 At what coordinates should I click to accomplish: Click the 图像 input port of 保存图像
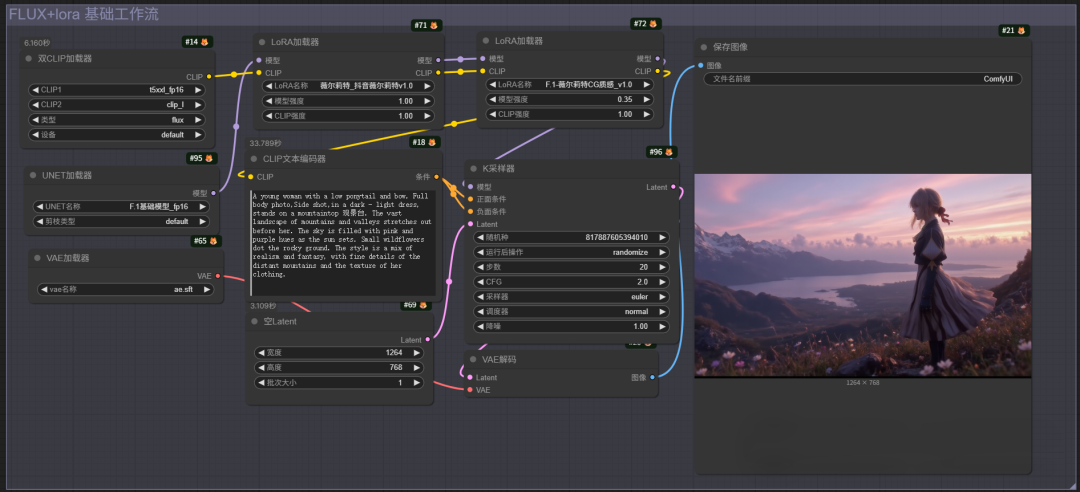pos(700,65)
